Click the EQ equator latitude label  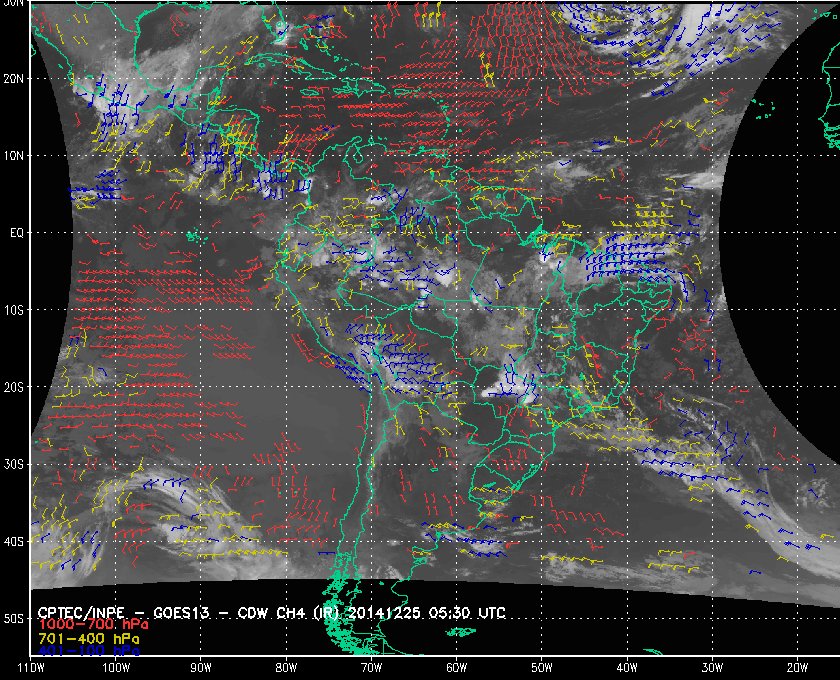(16, 232)
